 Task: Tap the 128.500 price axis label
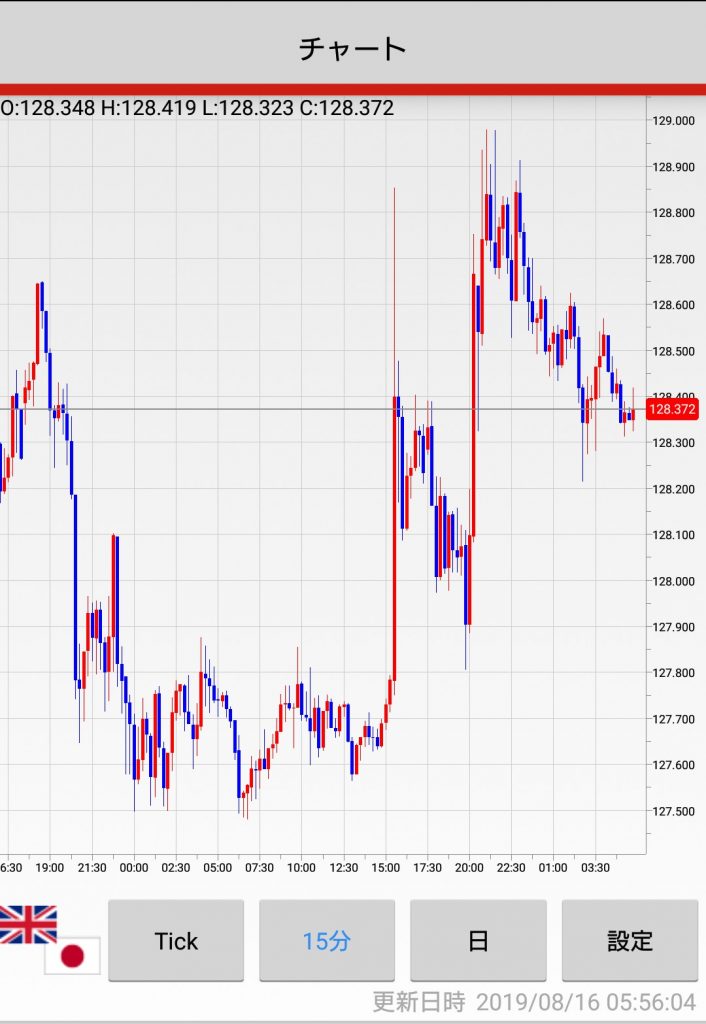click(x=672, y=351)
